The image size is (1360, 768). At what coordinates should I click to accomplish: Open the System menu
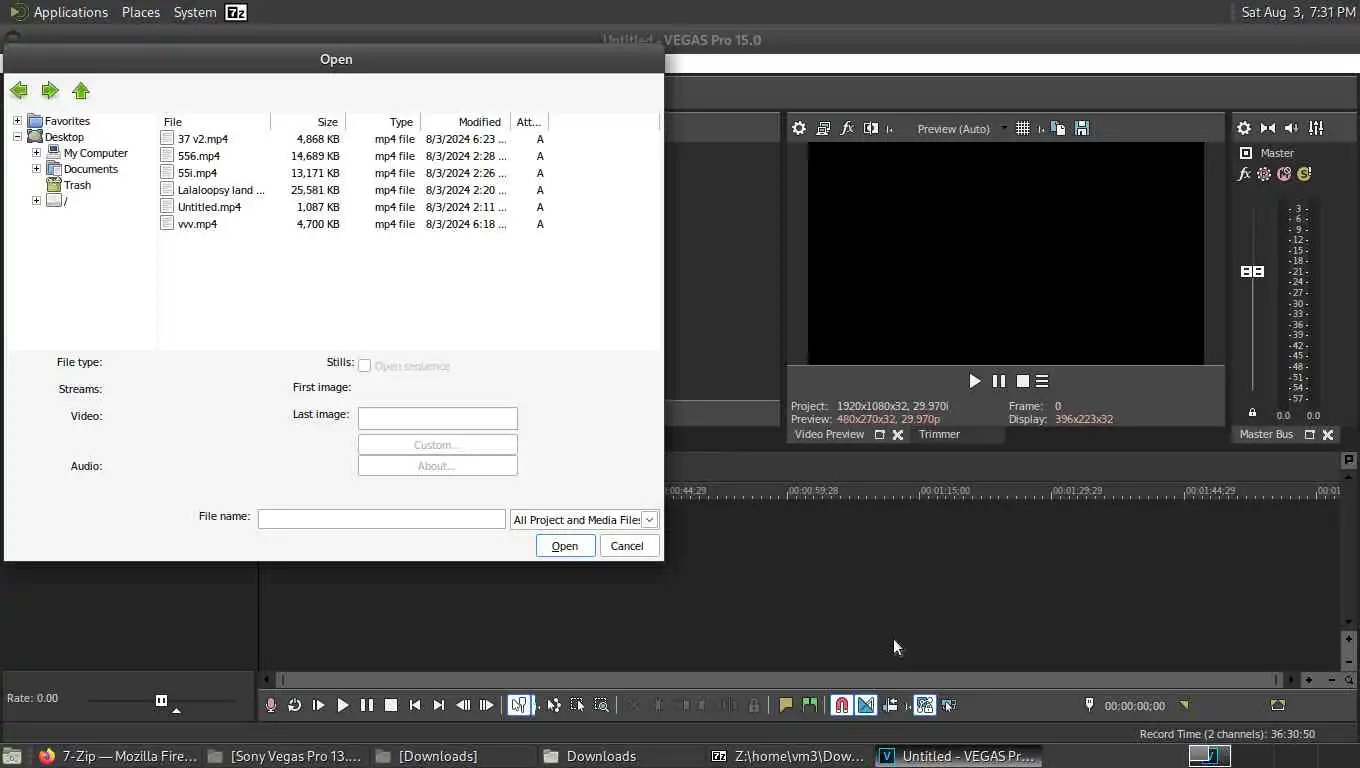[x=195, y=12]
